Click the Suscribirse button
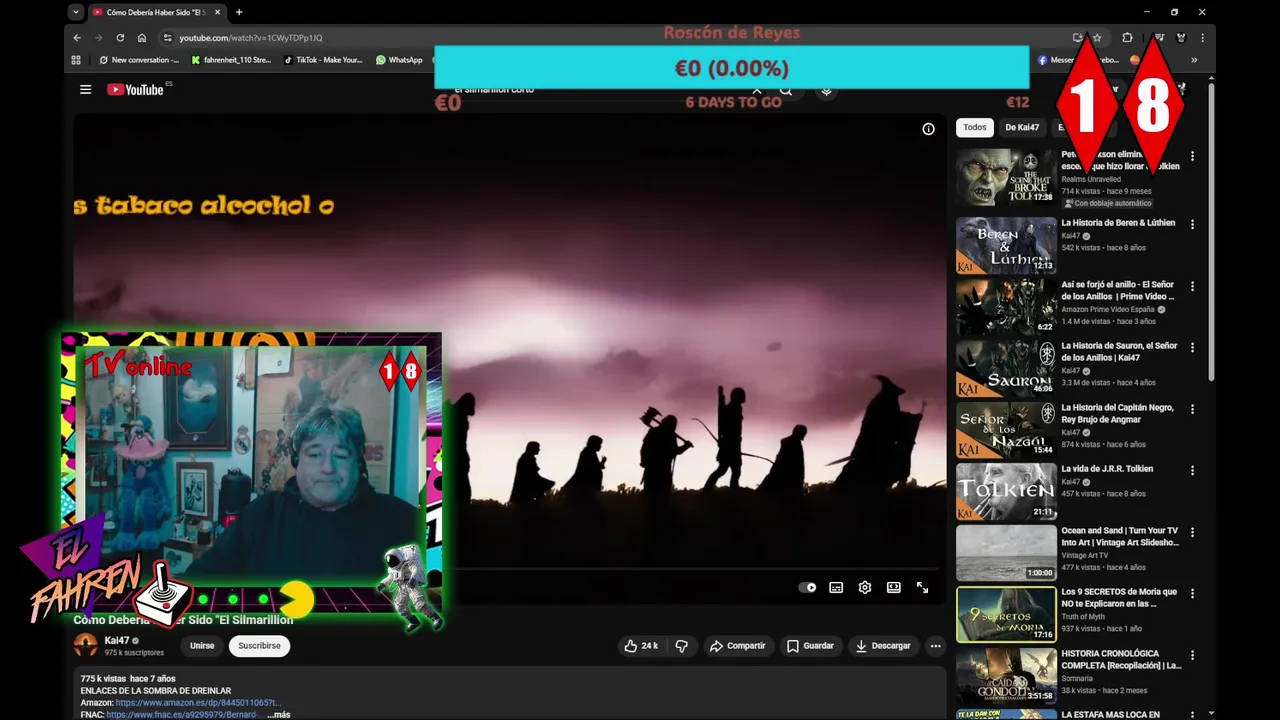This screenshot has width=1280, height=720. [259, 646]
